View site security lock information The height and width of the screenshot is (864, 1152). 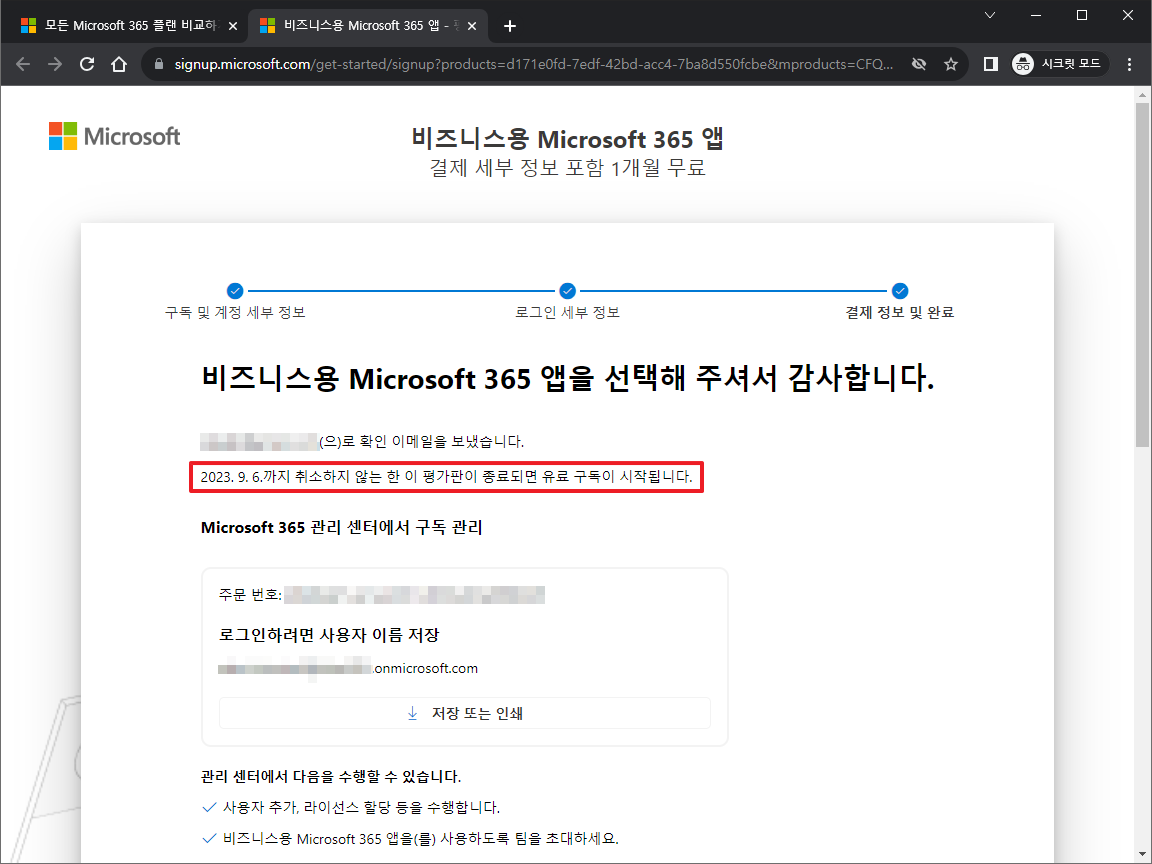pyautogui.click(x=159, y=65)
